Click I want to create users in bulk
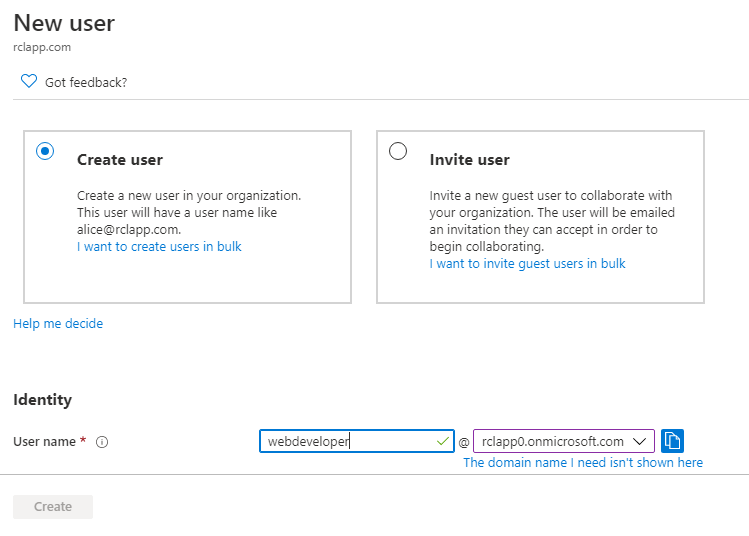Viewport: 749px width, 536px height. pos(159,247)
